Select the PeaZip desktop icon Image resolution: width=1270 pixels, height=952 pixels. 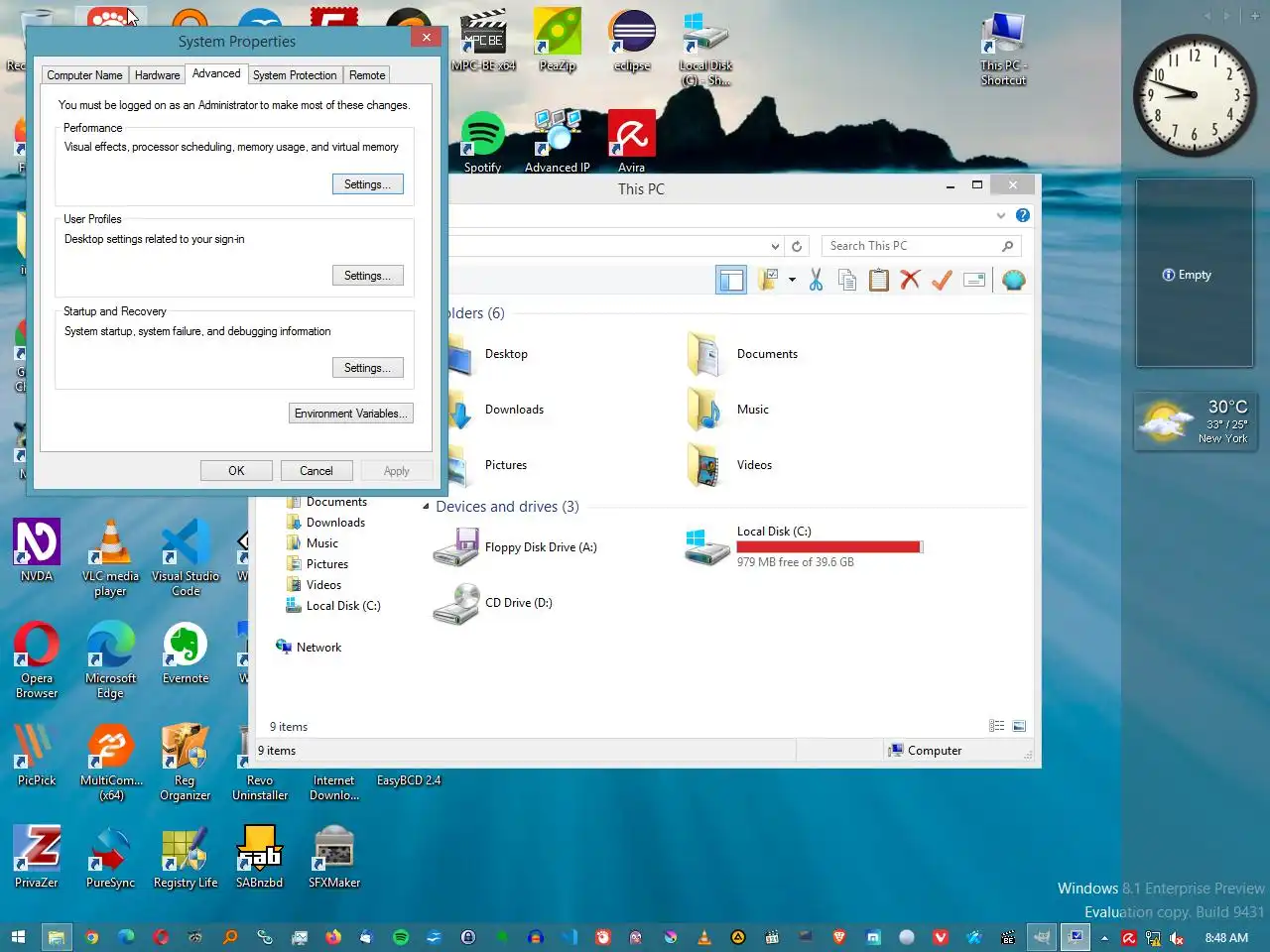(558, 40)
